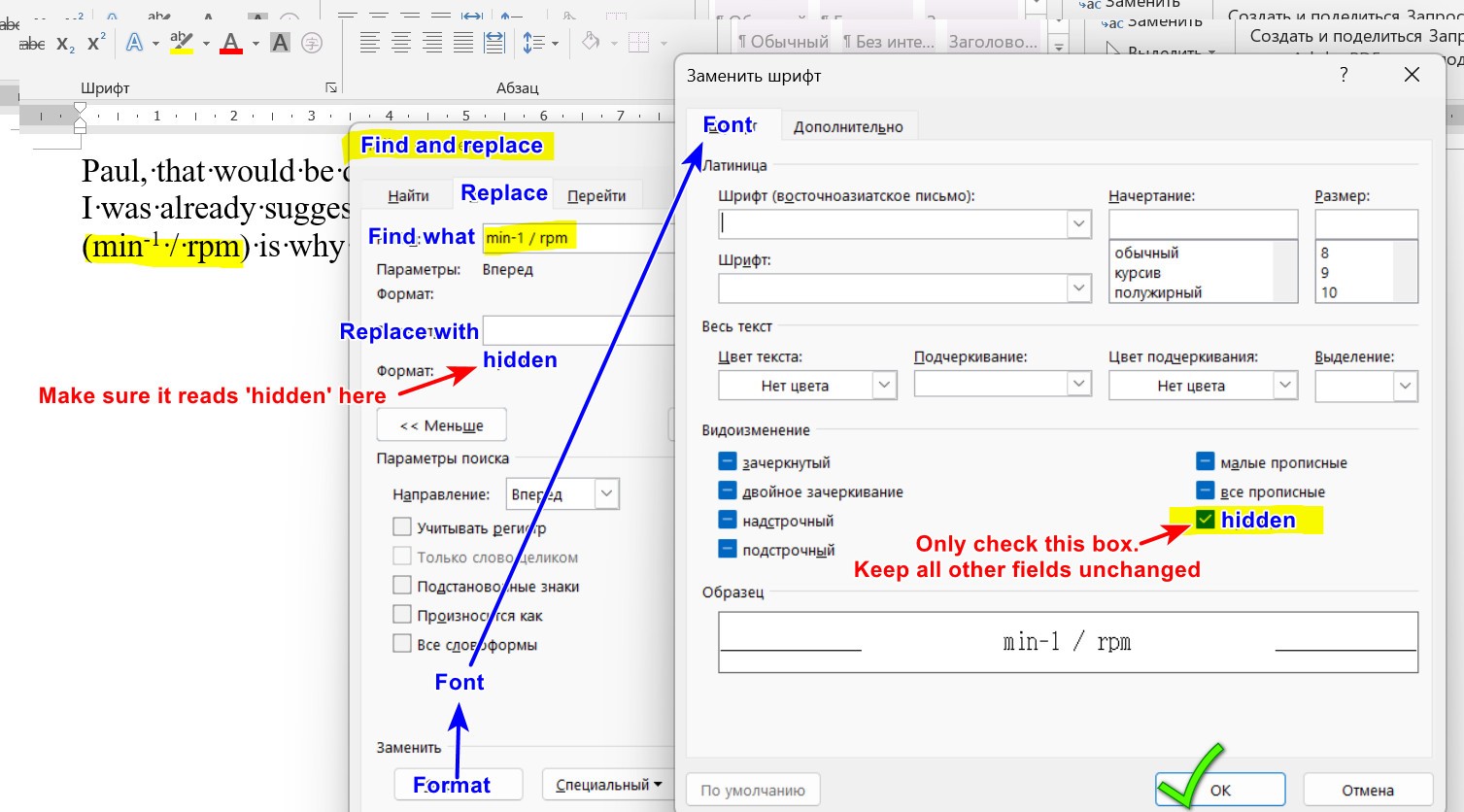Align paragraph text to the left
This screenshot has height=812, width=1464.
tap(369, 43)
